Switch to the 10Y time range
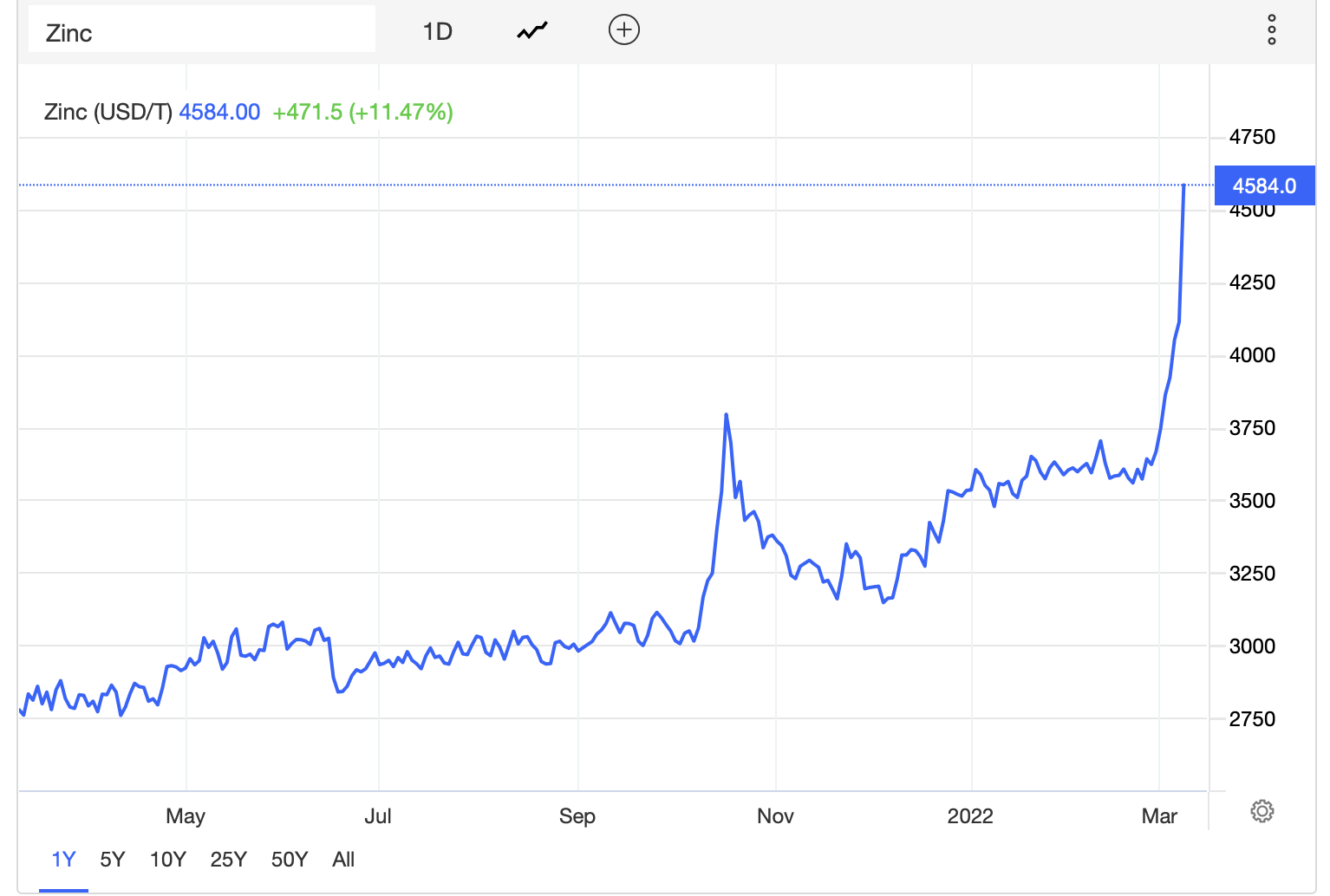1330x896 pixels. [x=167, y=860]
